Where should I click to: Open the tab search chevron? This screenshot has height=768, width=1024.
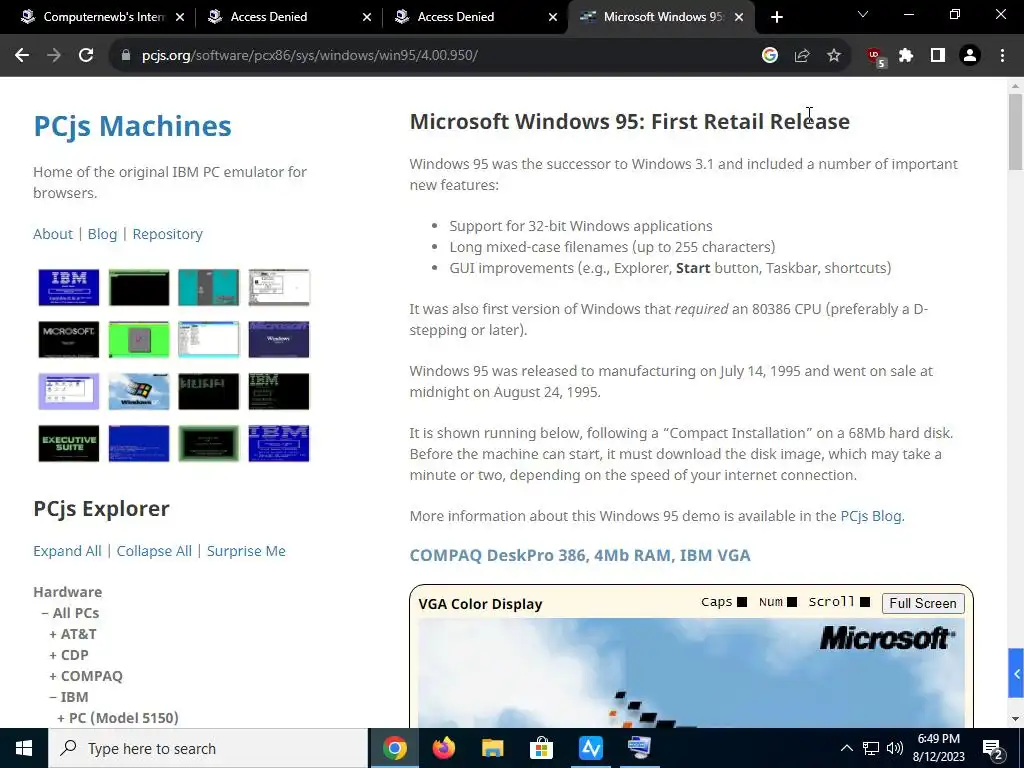(x=863, y=14)
